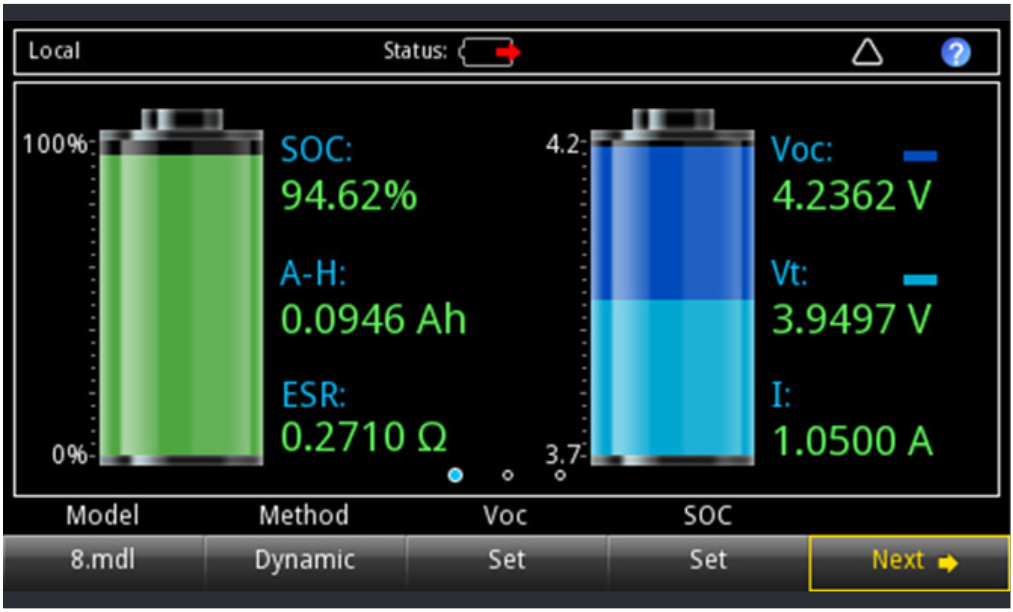This screenshot has height=612, width=1013.
Task: Click the SOC 94.62% readout value
Action: point(350,196)
